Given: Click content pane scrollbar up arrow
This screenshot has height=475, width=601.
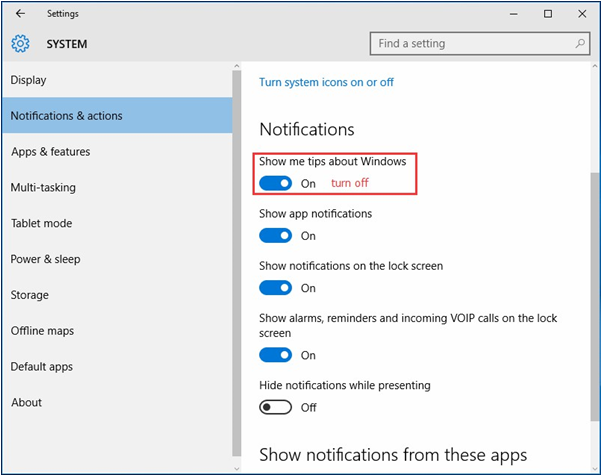Looking at the screenshot, I should (595, 66).
